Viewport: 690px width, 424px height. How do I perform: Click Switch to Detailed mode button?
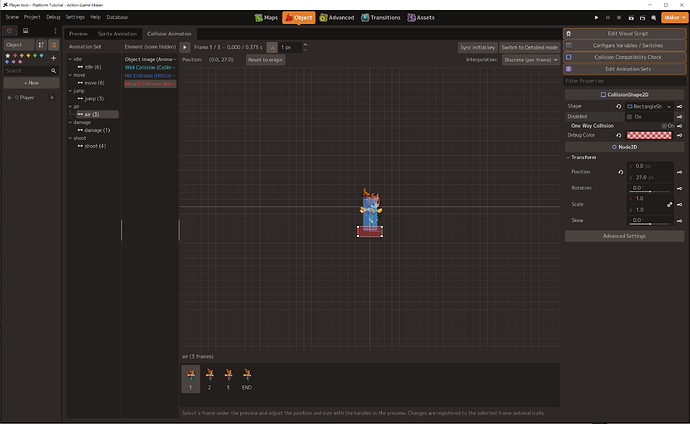point(529,48)
